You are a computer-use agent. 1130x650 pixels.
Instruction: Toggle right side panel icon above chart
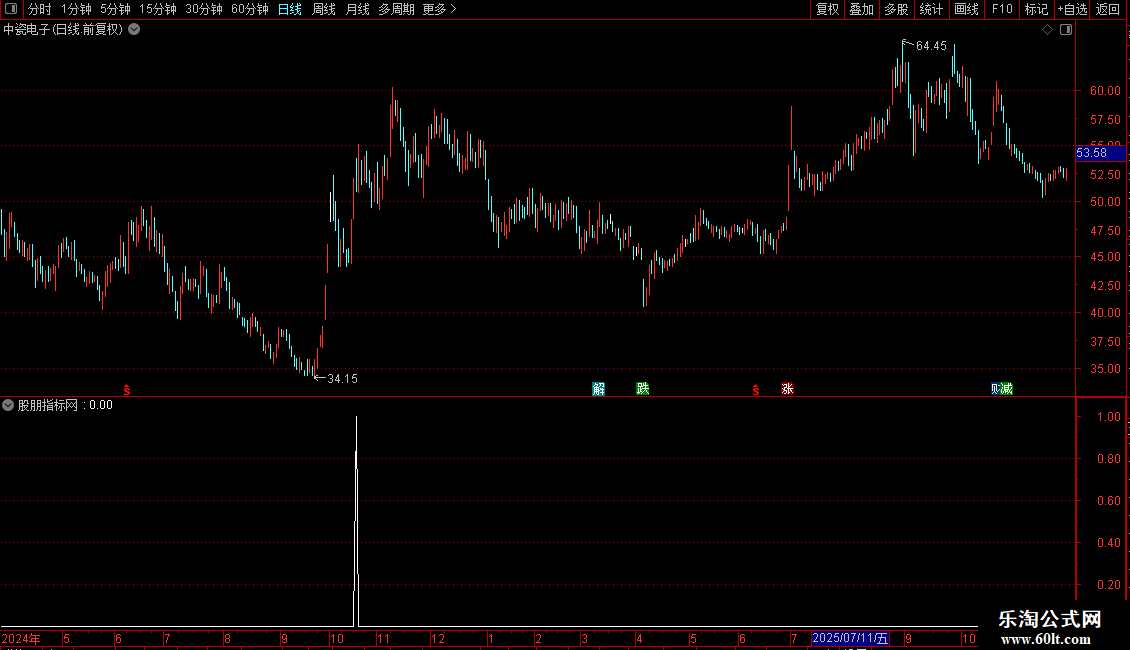click(1066, 30)
